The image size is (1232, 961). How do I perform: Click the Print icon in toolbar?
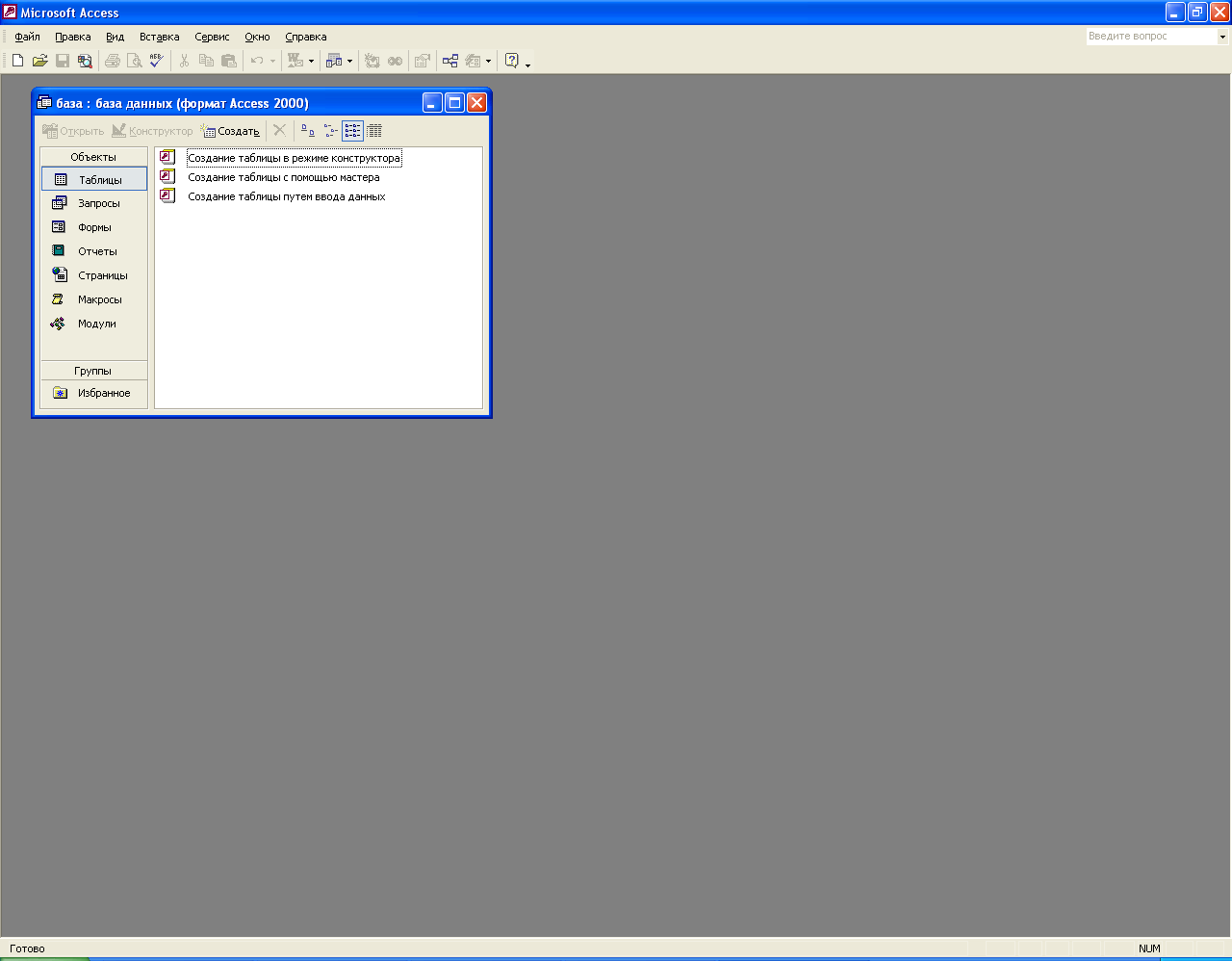pyautogui.click(x=113, y=61)
